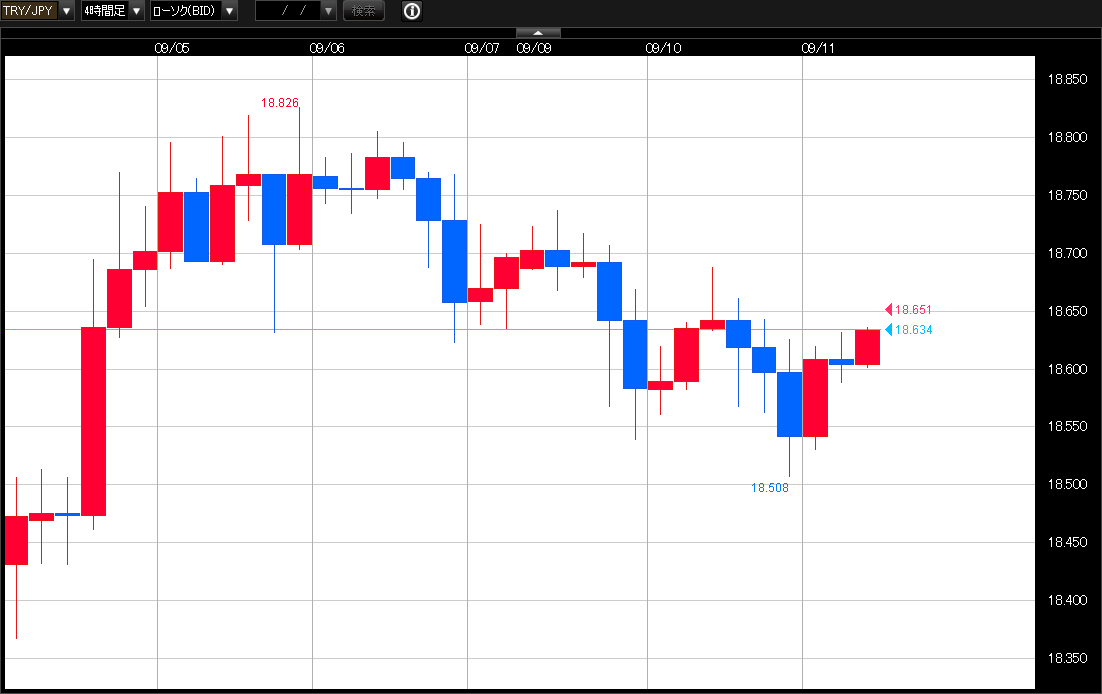
Task: Click the red 18.651 price marker
Action: 909,309
